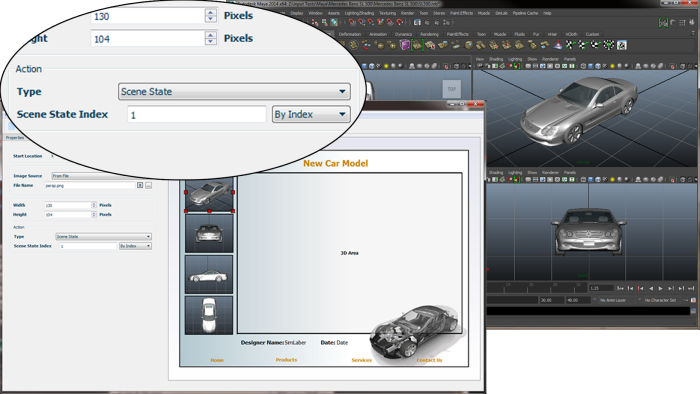Increase the magnified width 130 stepper
700x394 pixels.
211,12
